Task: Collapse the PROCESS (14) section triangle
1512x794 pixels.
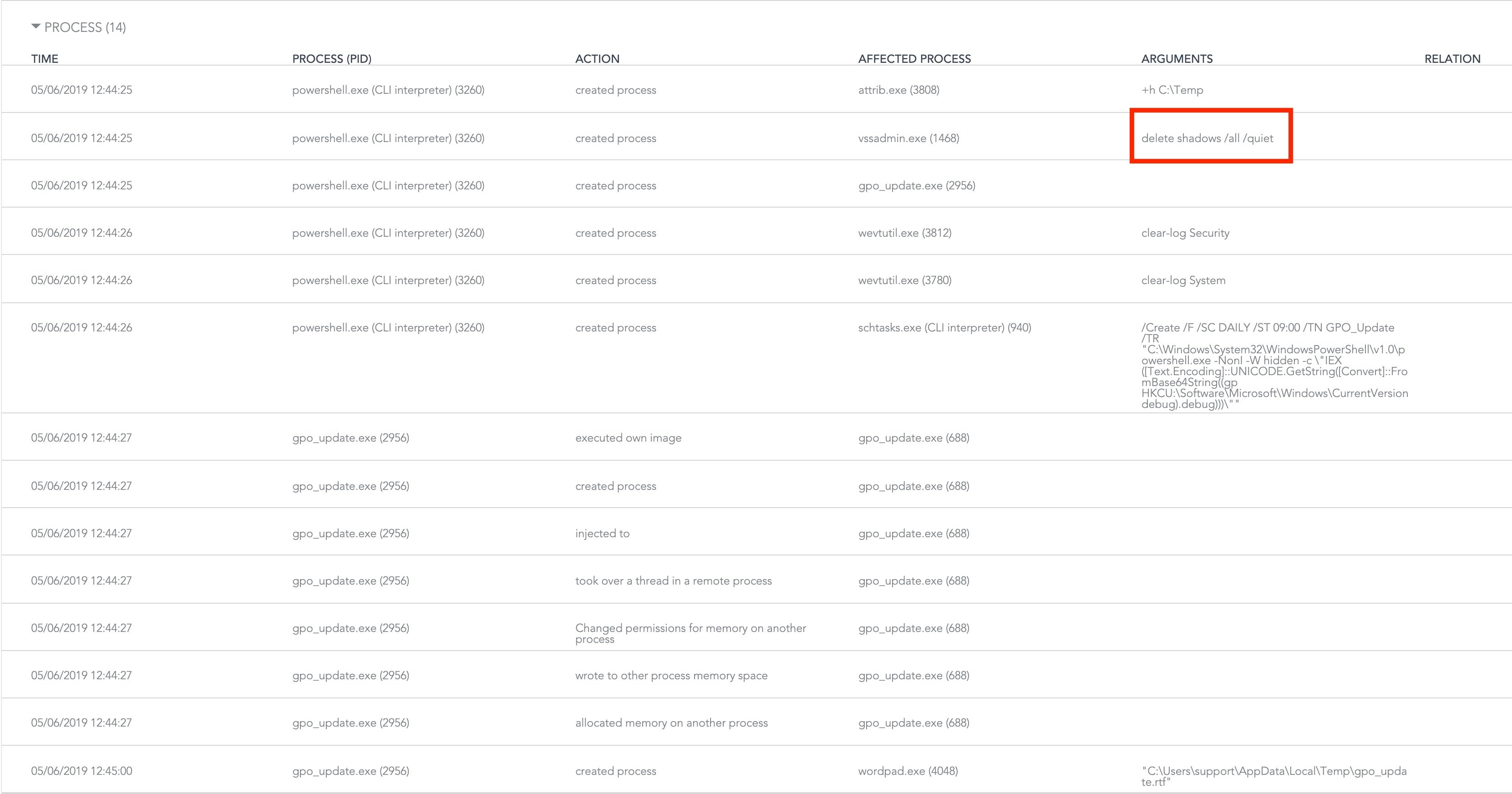Action: click(x=36, y=26)
